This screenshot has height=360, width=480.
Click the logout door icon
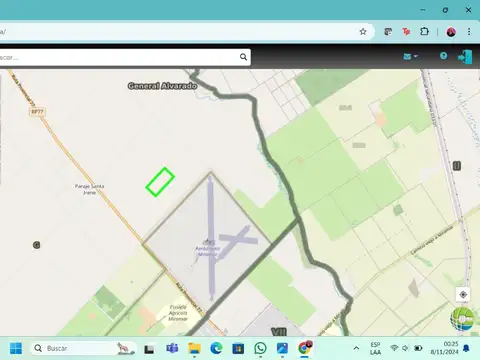click(x=465, y=57)
